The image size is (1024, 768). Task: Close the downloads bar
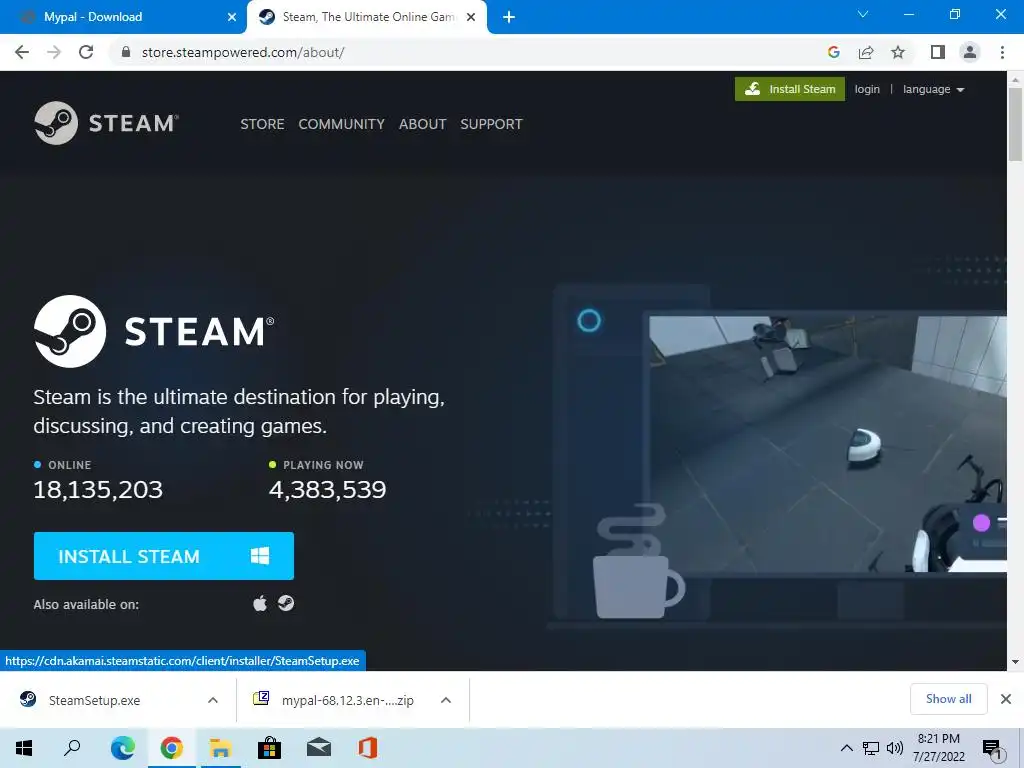click(1006, 699)
